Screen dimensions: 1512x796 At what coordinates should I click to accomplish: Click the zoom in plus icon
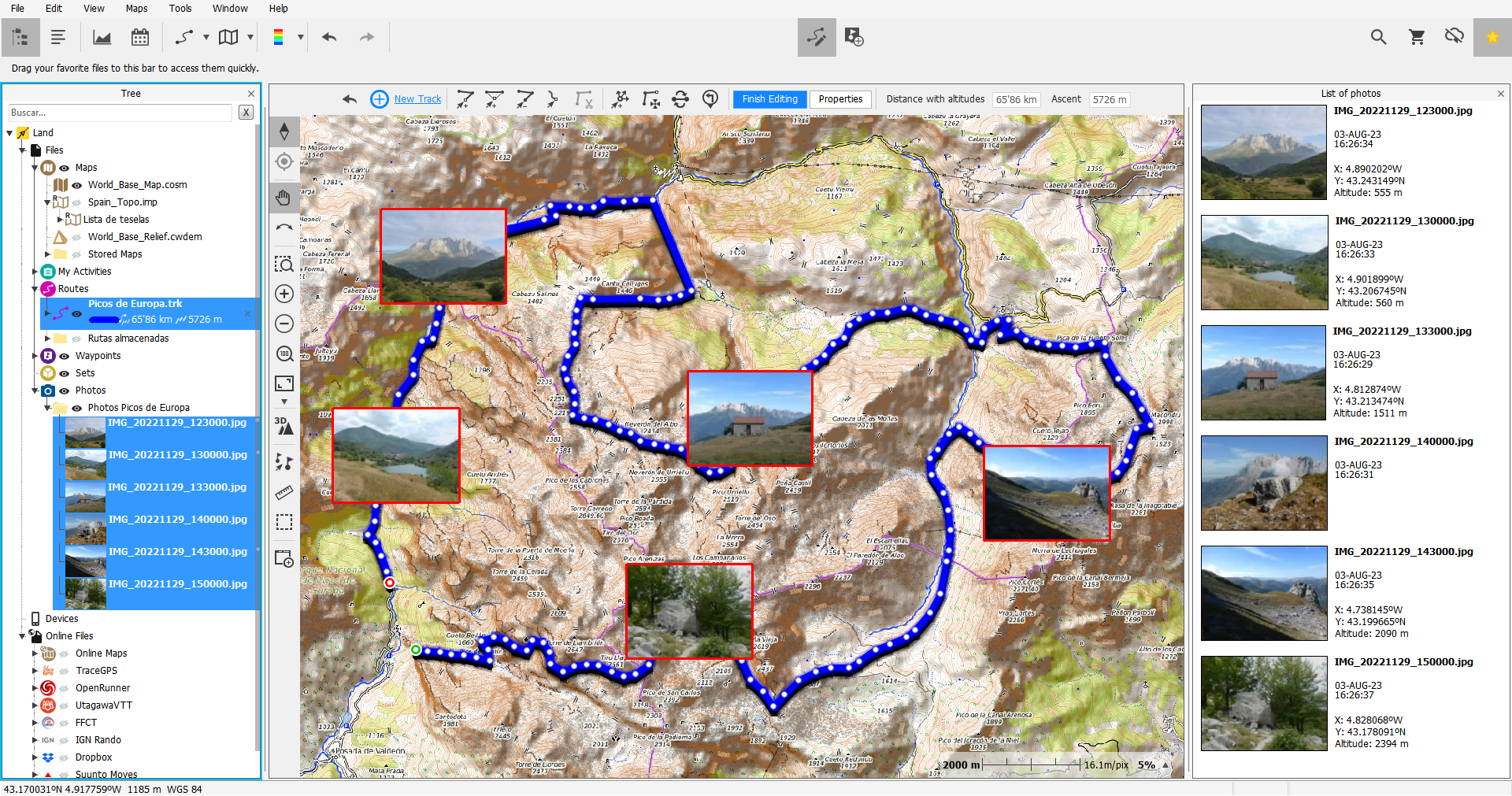(x=284, y=294)
